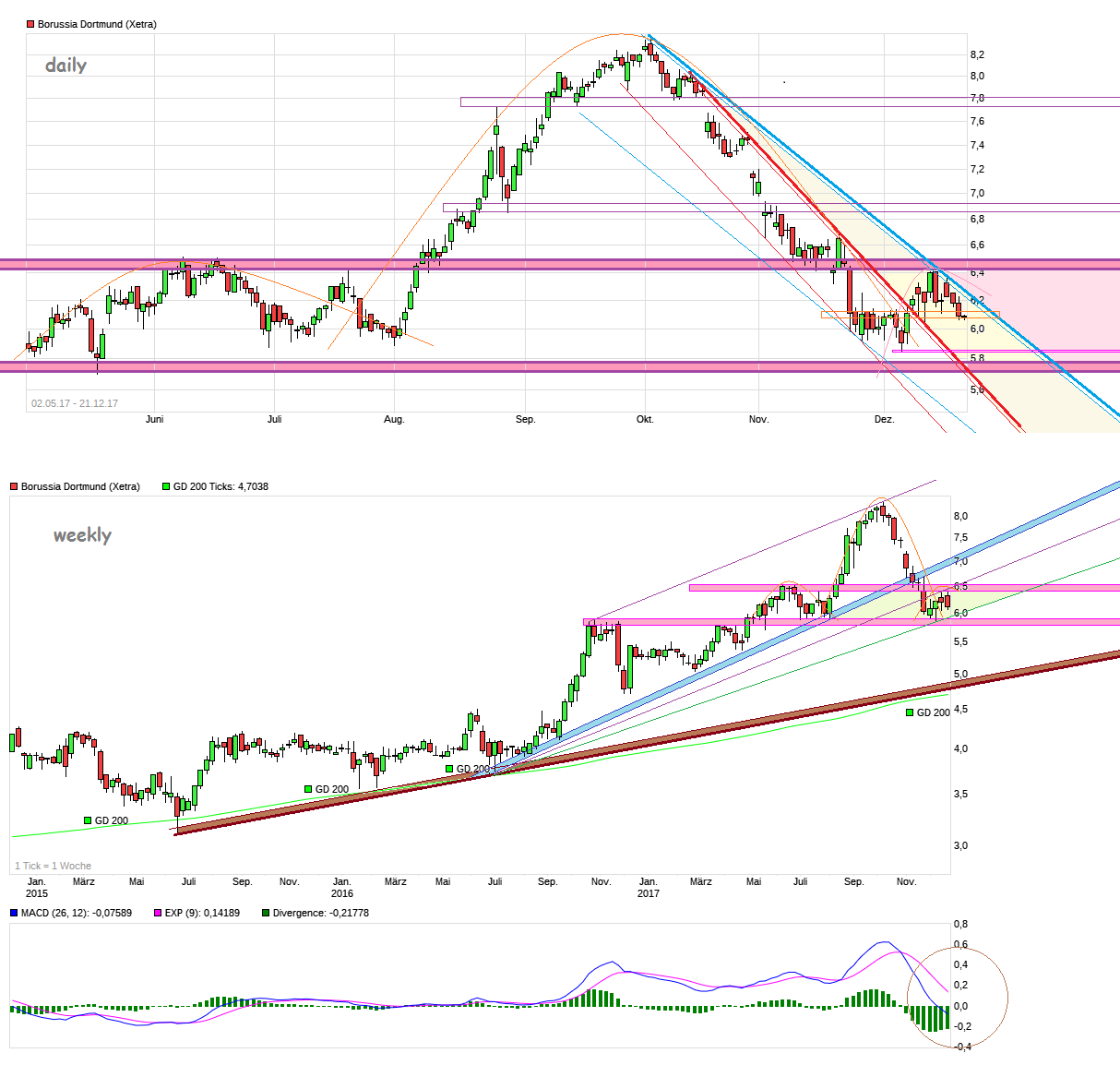Click the 'Juni' axis label on daily chart

pyautogui.click(x=154, y=419)
